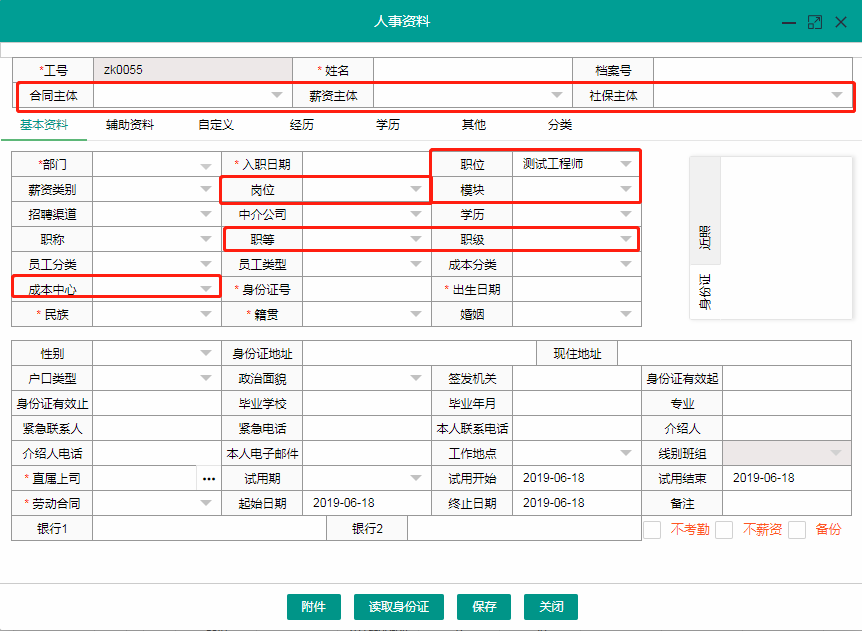Viewport: 862px width, 631px height.
Task: Click the 附件 button
Action: pyautogui.click(x=313, y=607)
